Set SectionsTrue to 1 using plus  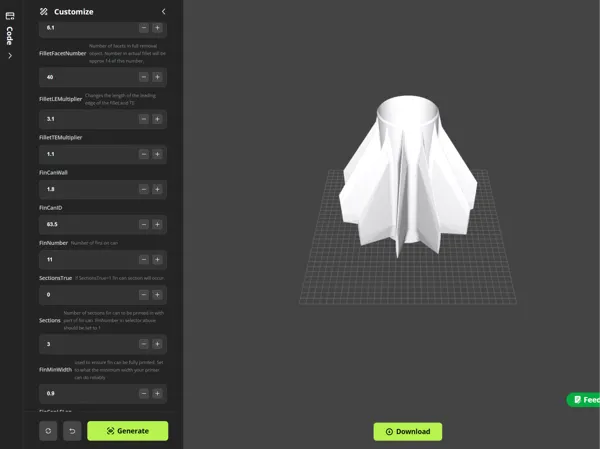point(157,295)
